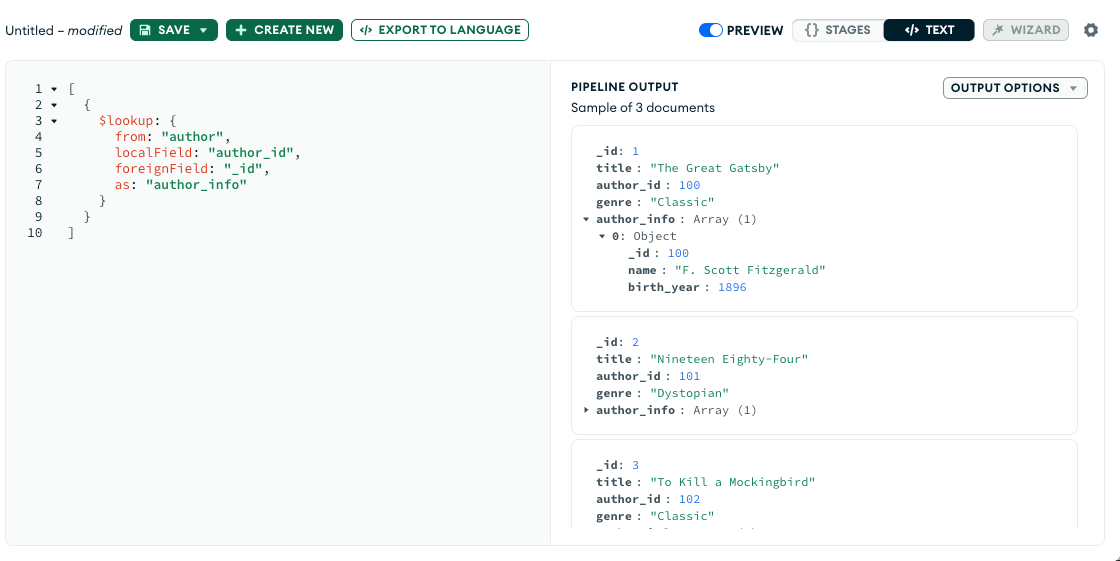The height and width of the screenshot is (561, 1120).
Task: Click the birth_year value 1896
Action: 732,287
